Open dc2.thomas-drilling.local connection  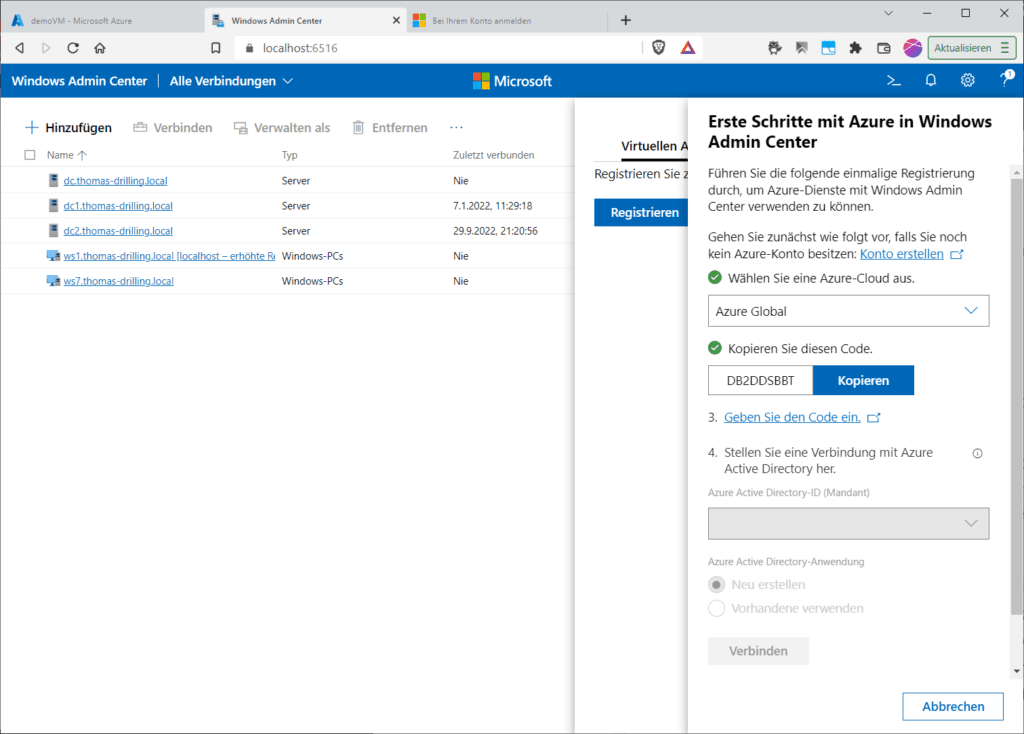tap(118, 231)
